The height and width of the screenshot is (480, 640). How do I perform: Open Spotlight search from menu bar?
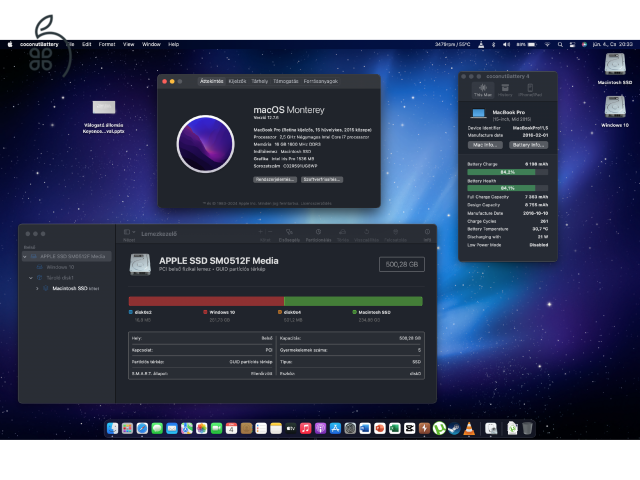pos(560,44)
